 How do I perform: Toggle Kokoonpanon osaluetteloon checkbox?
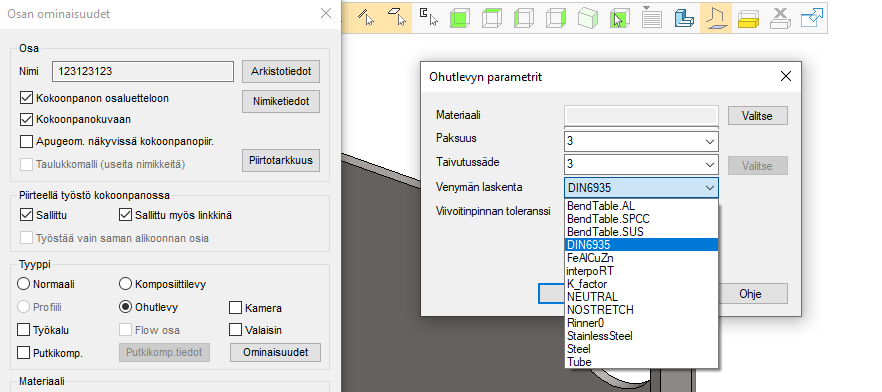click(x=26, y=98)
